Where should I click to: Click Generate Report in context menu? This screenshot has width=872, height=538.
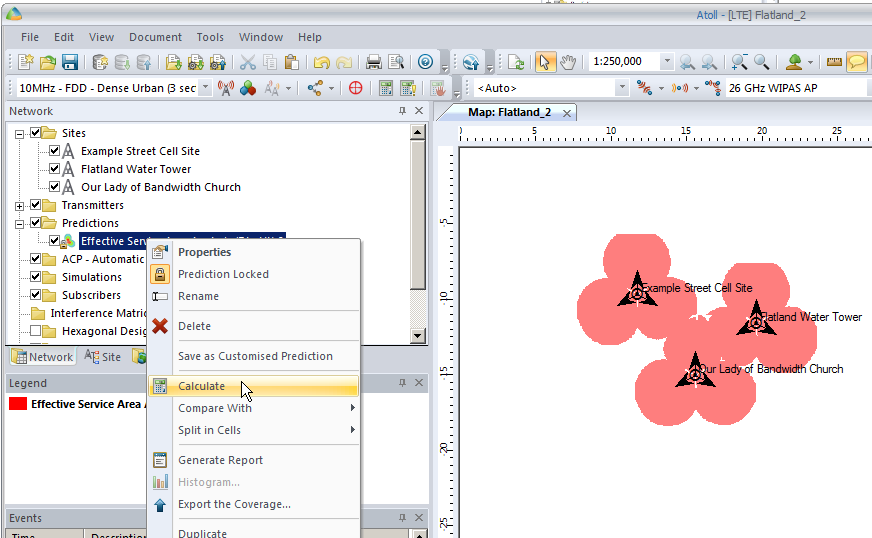tap(220, 460)
